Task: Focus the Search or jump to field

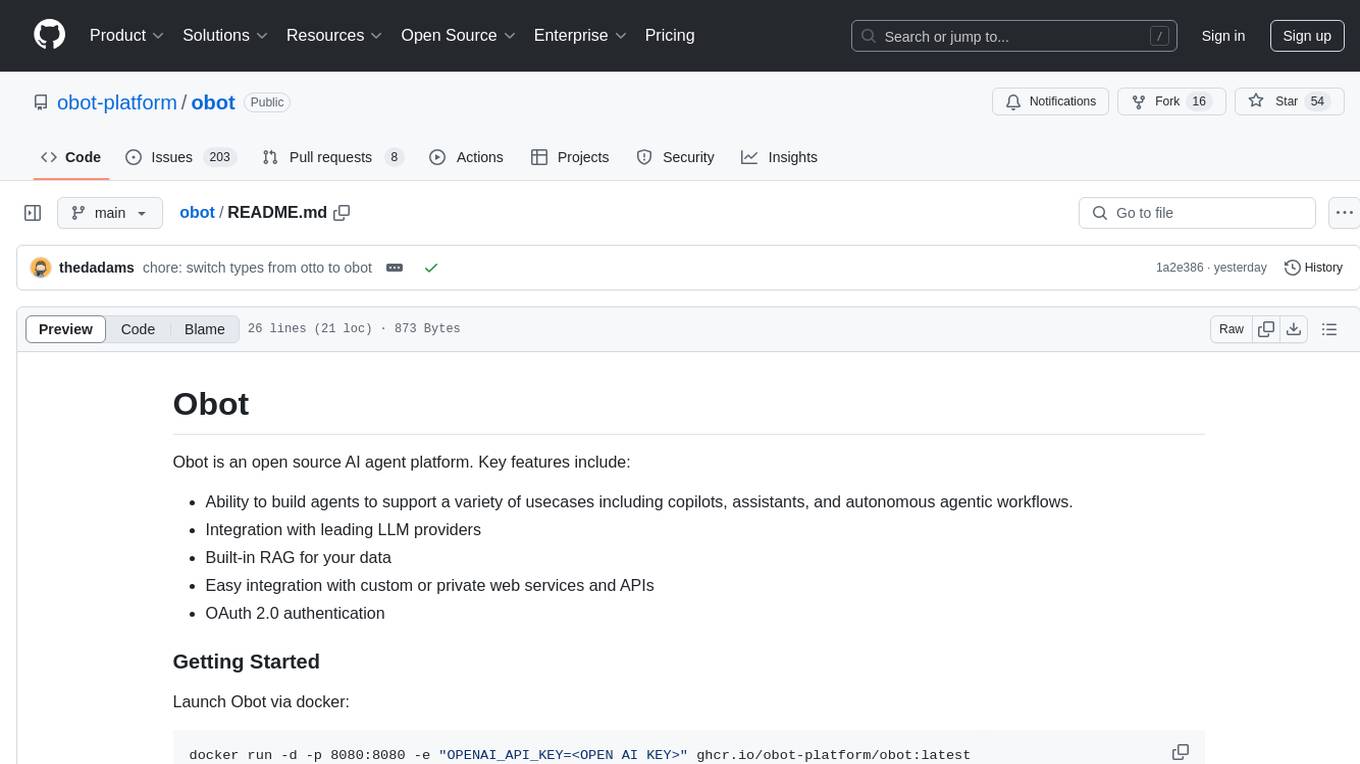Action: click(1012, 36)
